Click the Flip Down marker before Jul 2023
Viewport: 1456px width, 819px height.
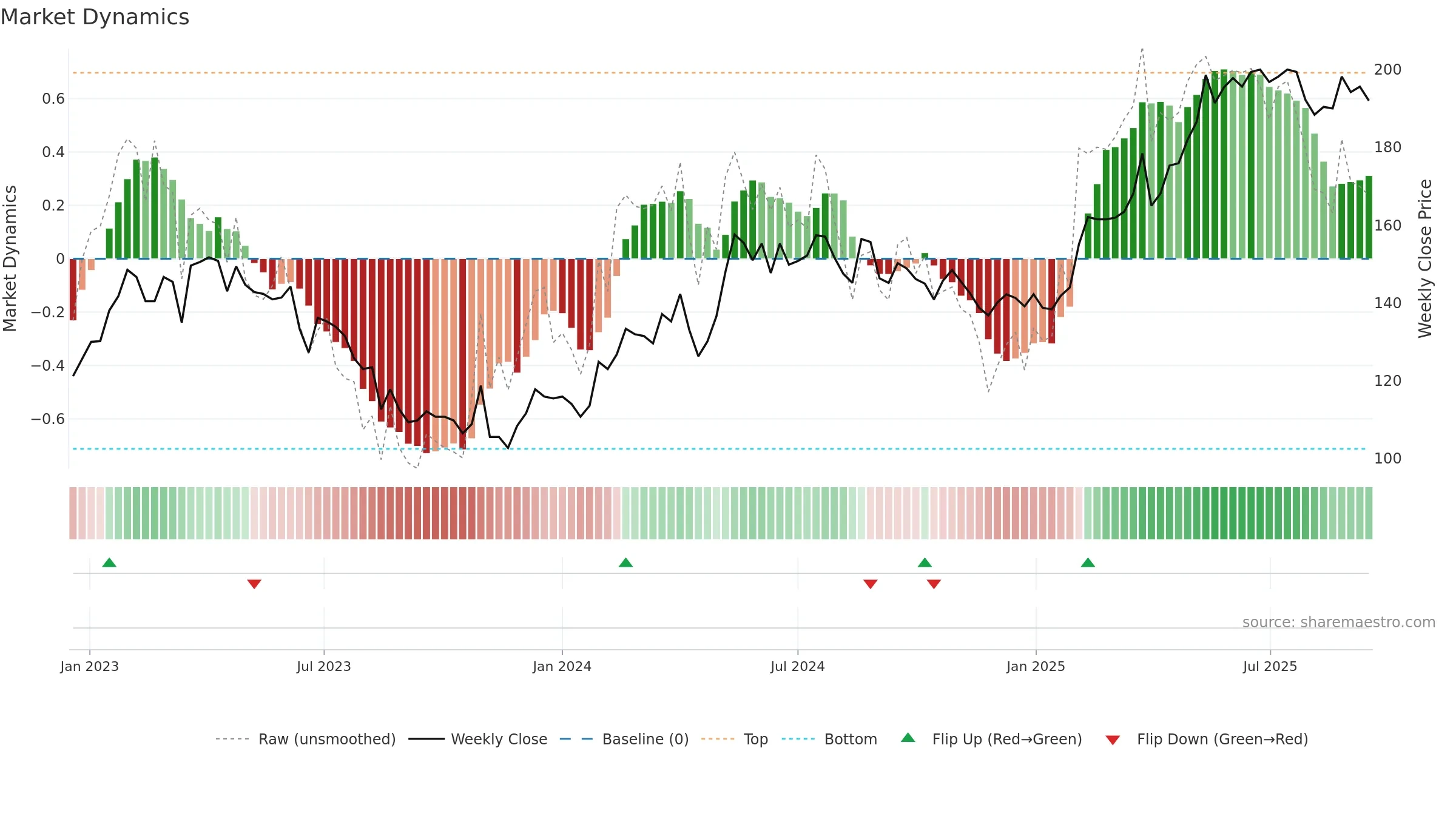point(254,584)
